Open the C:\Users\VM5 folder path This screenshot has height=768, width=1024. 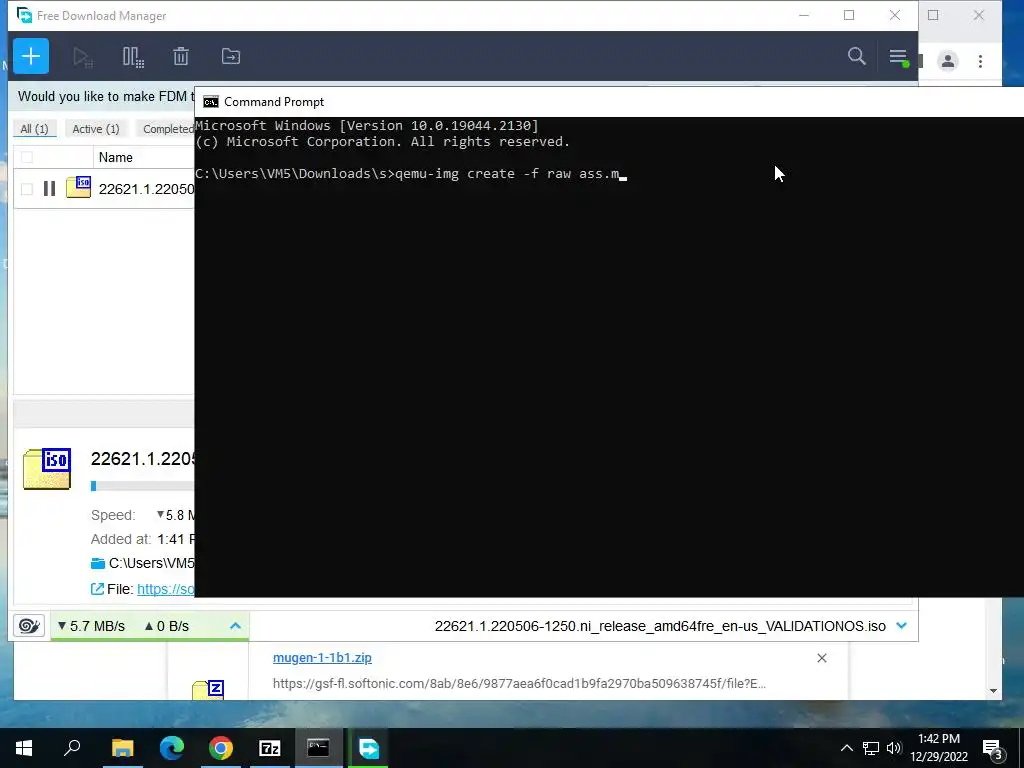coord(151,563)
